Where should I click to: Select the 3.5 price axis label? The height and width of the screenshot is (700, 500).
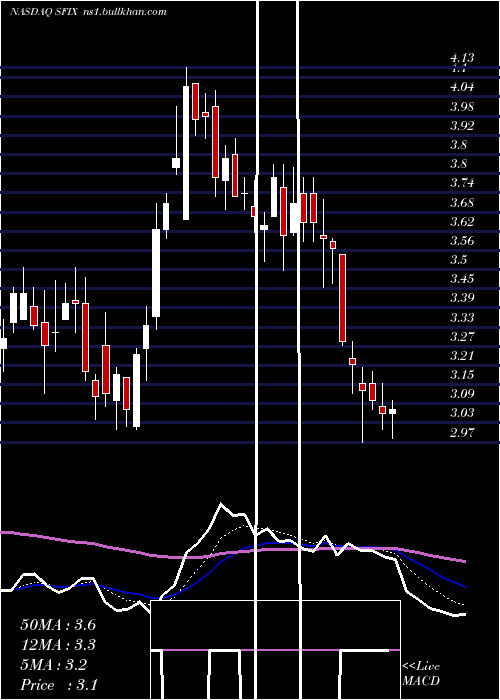click(459, 259)
